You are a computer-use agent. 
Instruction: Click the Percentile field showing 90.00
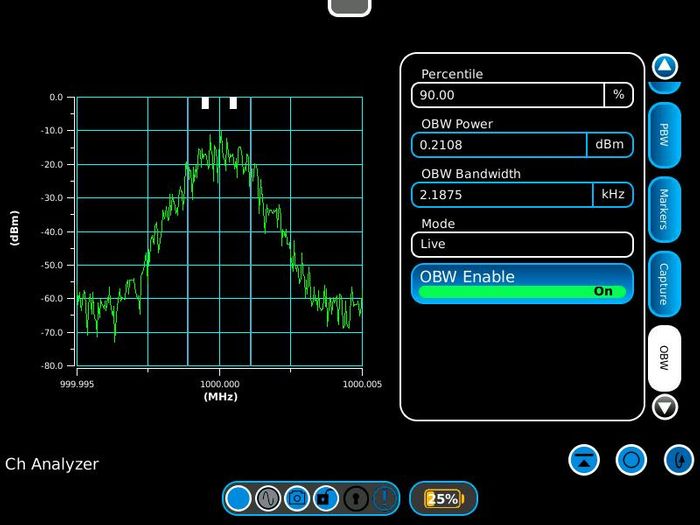508,95
